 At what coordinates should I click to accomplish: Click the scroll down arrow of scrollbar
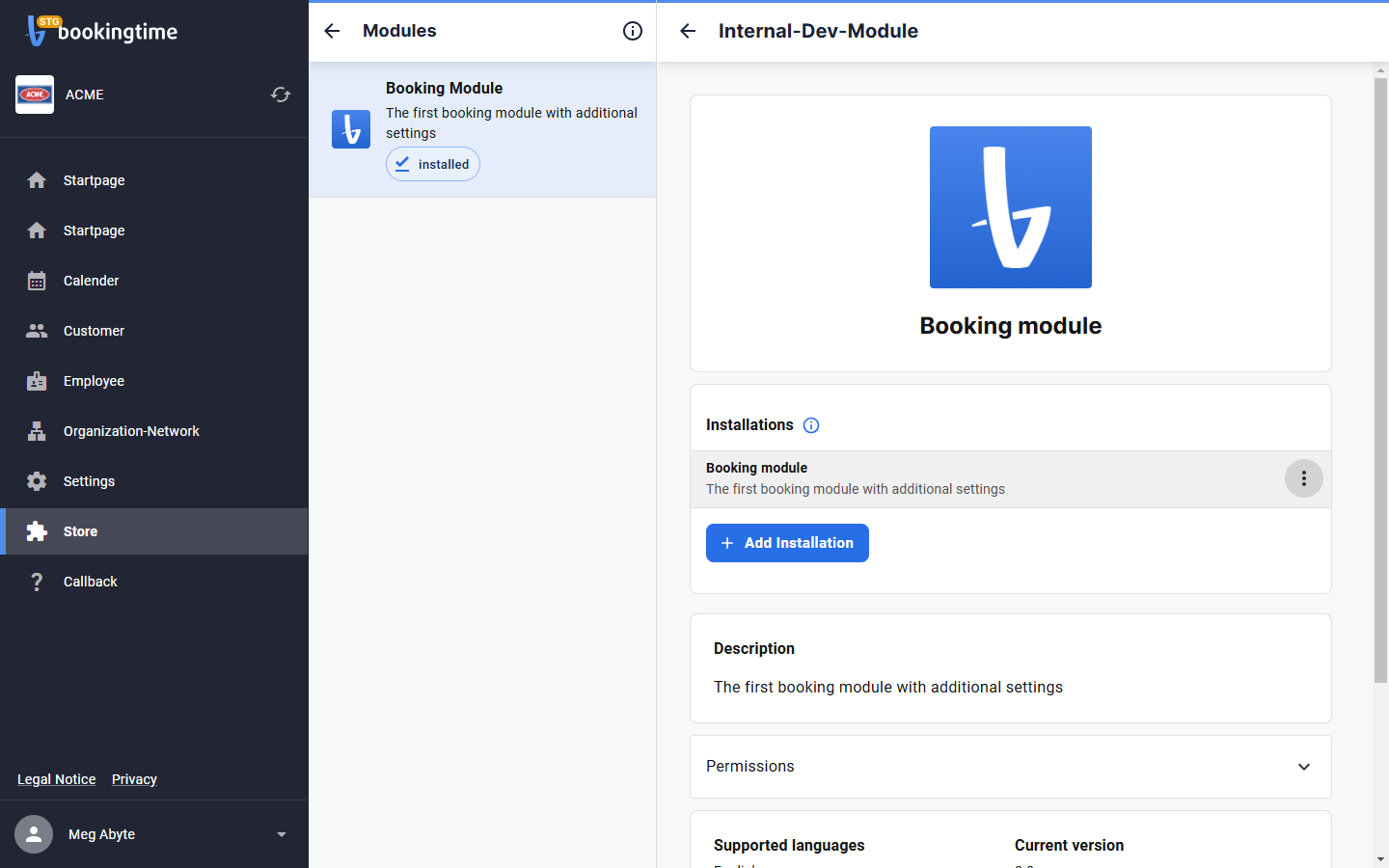tap(1380, 858)
